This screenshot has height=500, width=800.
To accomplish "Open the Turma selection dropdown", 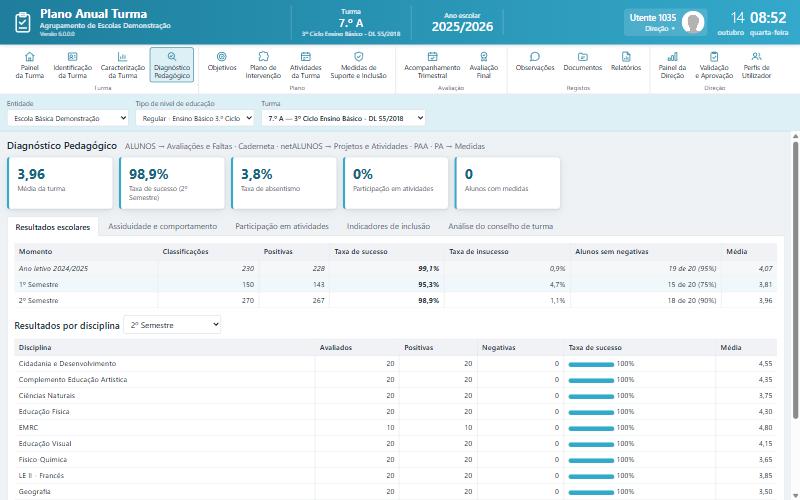I will coord(343,118).
